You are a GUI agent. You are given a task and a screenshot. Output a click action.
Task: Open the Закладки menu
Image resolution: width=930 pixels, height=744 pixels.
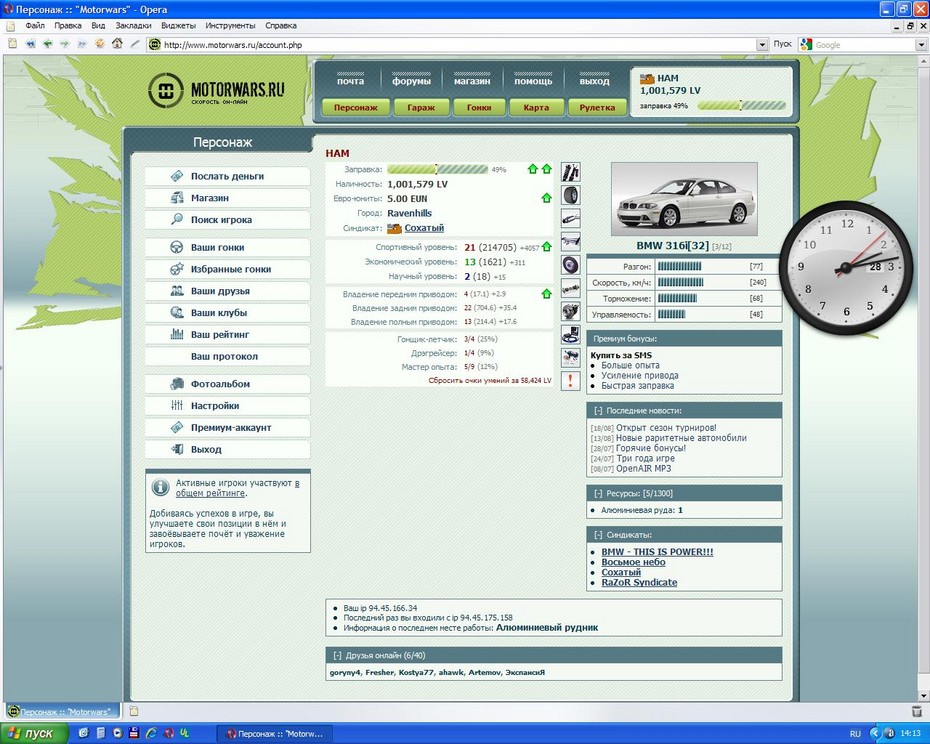click(133, 26)
